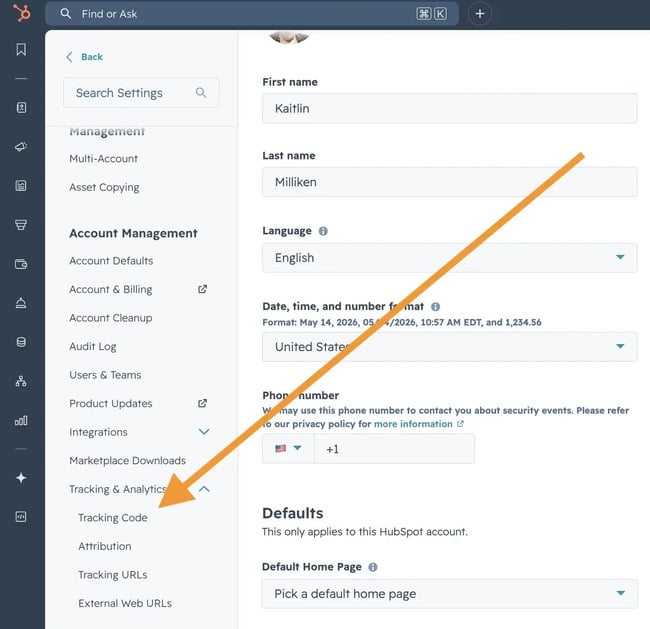Click the First name field with Kaitlin
The width and height of the screenshot is (650, 629).
449,108
